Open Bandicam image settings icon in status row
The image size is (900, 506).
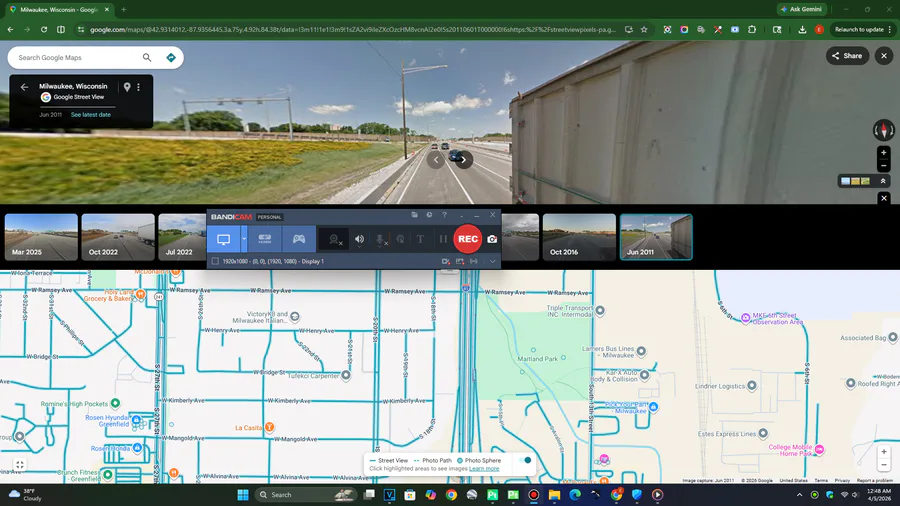460,261
